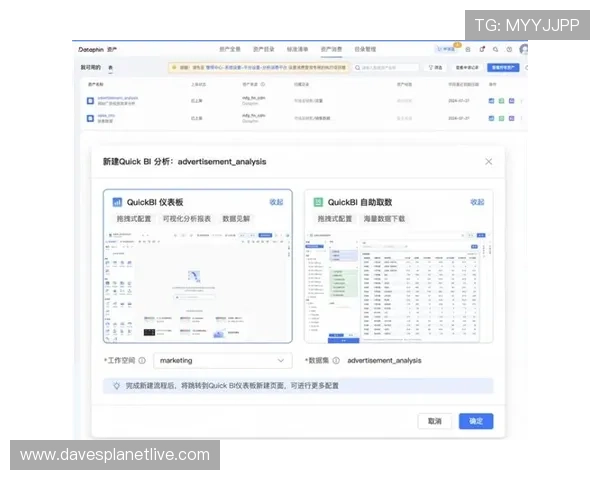Image resolution: width=600 pixels, height=480 pixels.
Task: Click the warning icon on the yellow banner
Action: pos(174,68)
